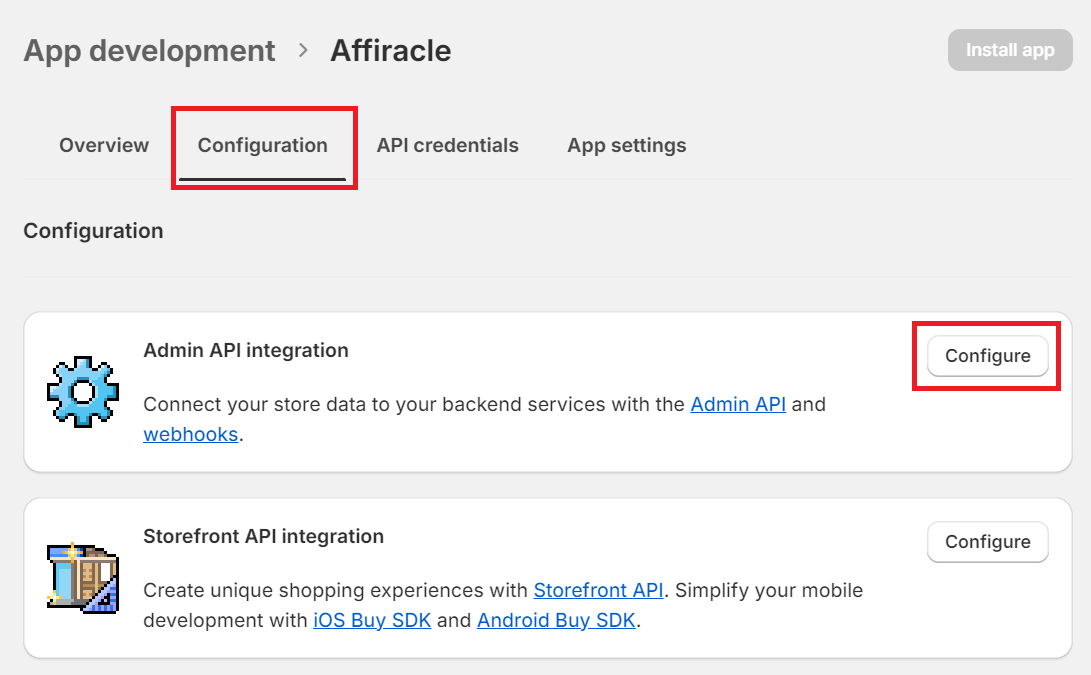
Task: Follow the webhooks link
Action: click(x=191, y=434)
